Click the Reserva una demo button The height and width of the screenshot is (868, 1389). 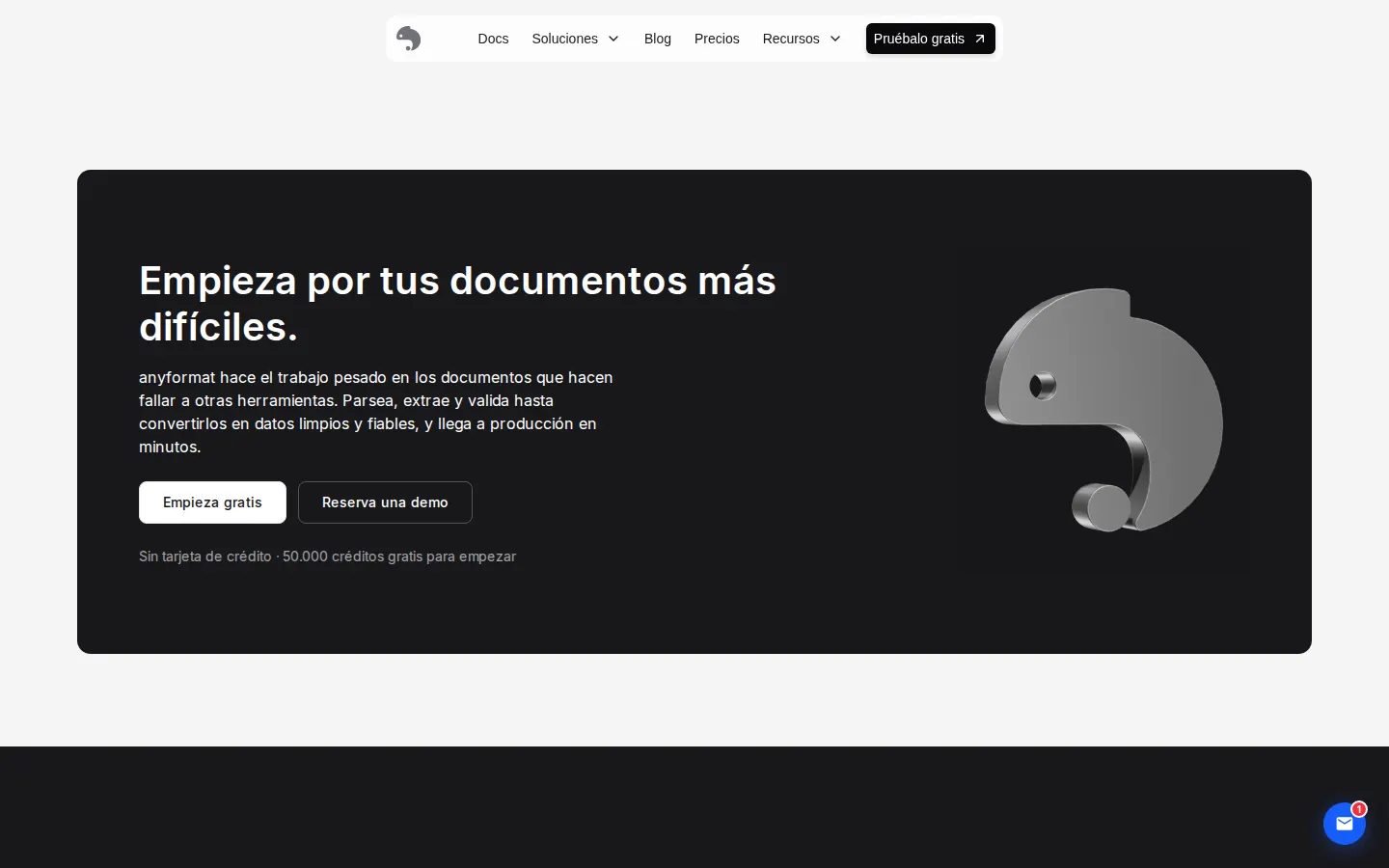tap(385, 502)
